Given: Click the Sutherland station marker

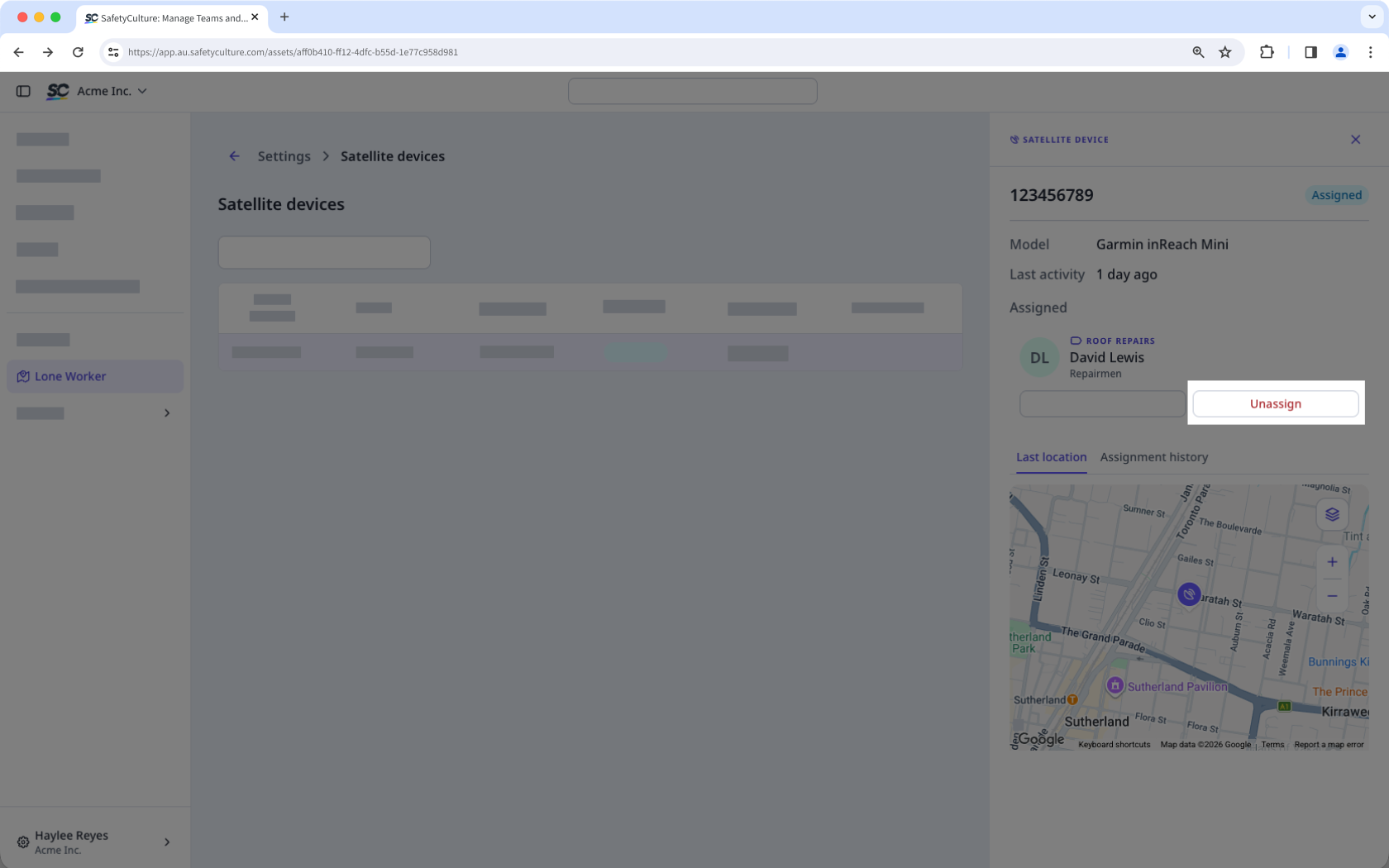Looking at the screenshot, I should [1072, 699].
